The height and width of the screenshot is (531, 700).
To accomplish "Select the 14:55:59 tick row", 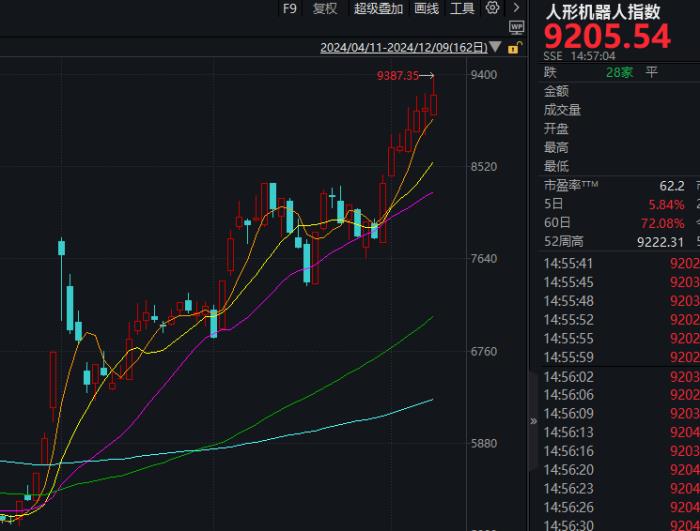I will (620, 357).
